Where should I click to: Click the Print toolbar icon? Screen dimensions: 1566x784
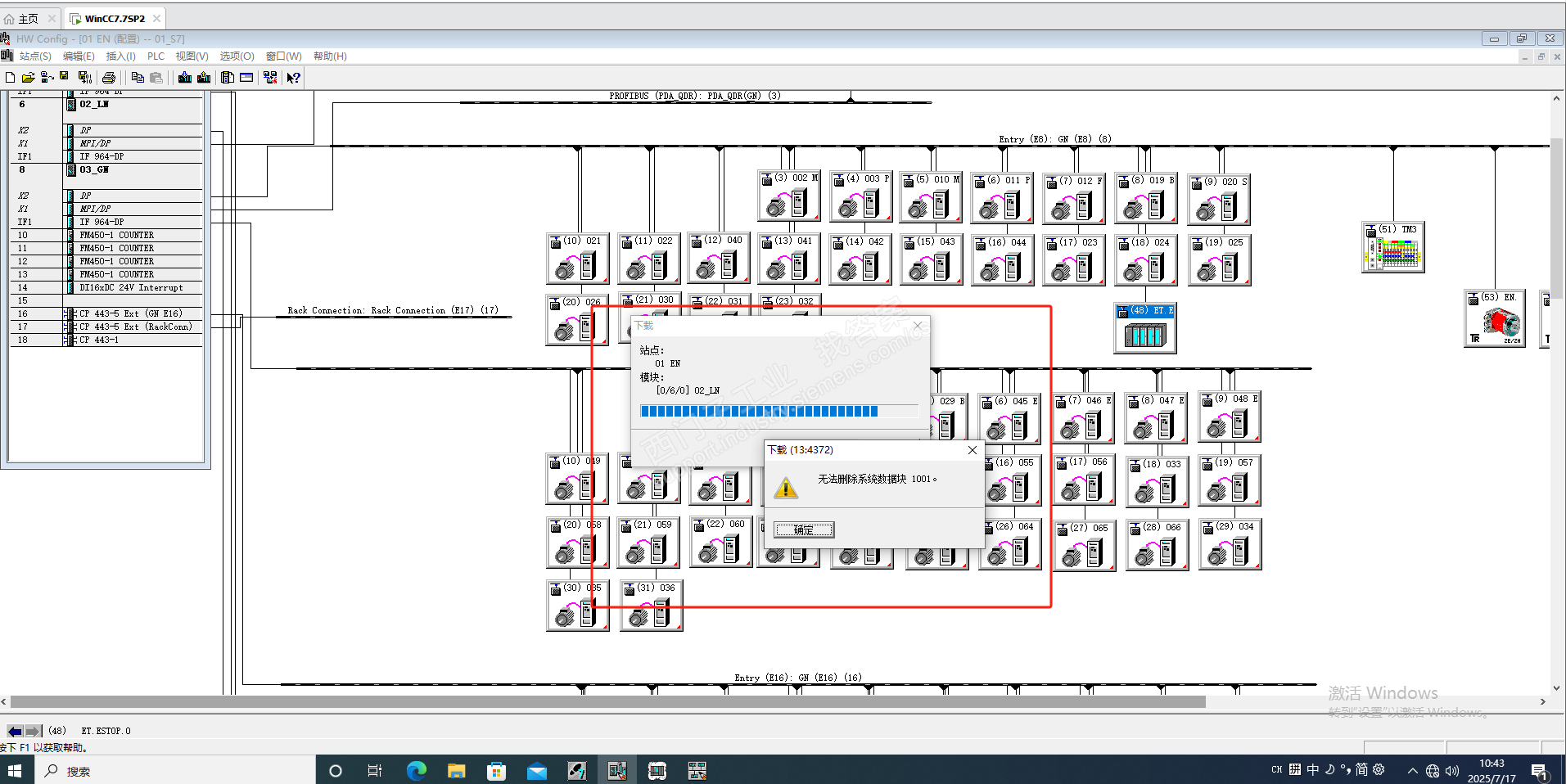(108, 78)
